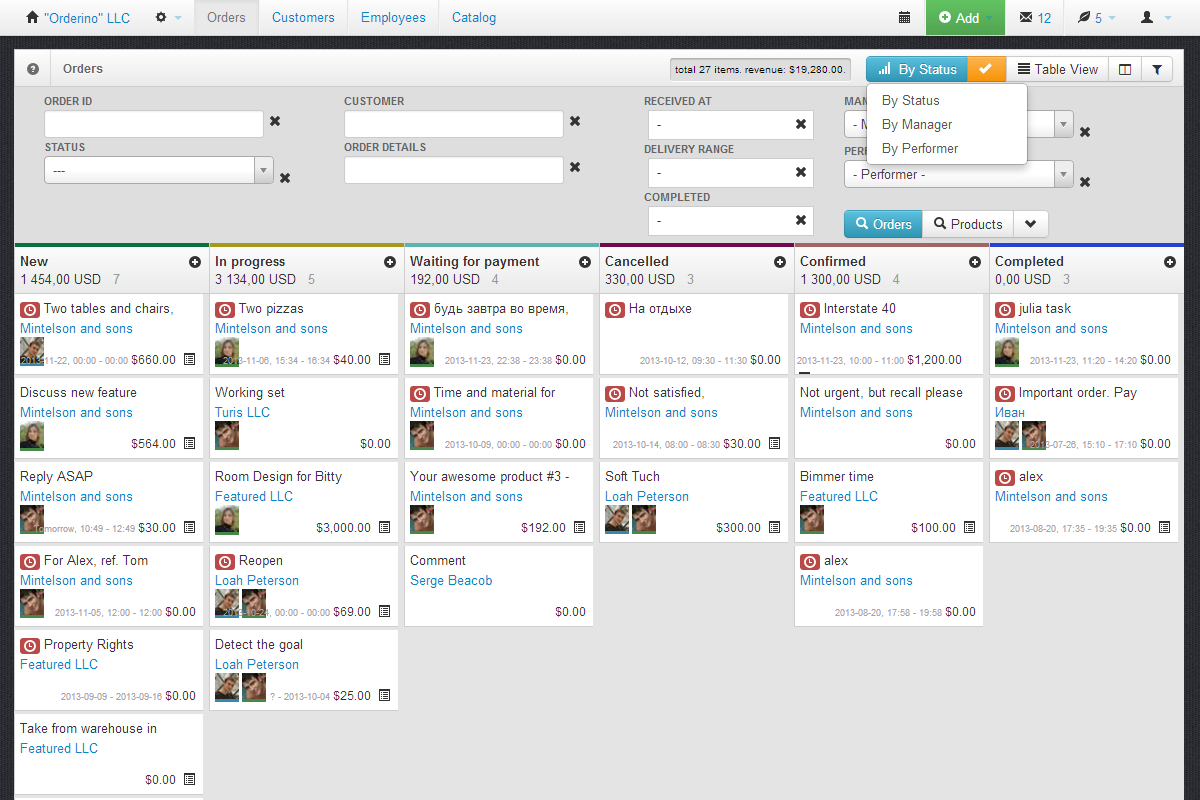Open the Property Rights order title
Viewport: 1200px width, 800px height.
click(88, 644)
